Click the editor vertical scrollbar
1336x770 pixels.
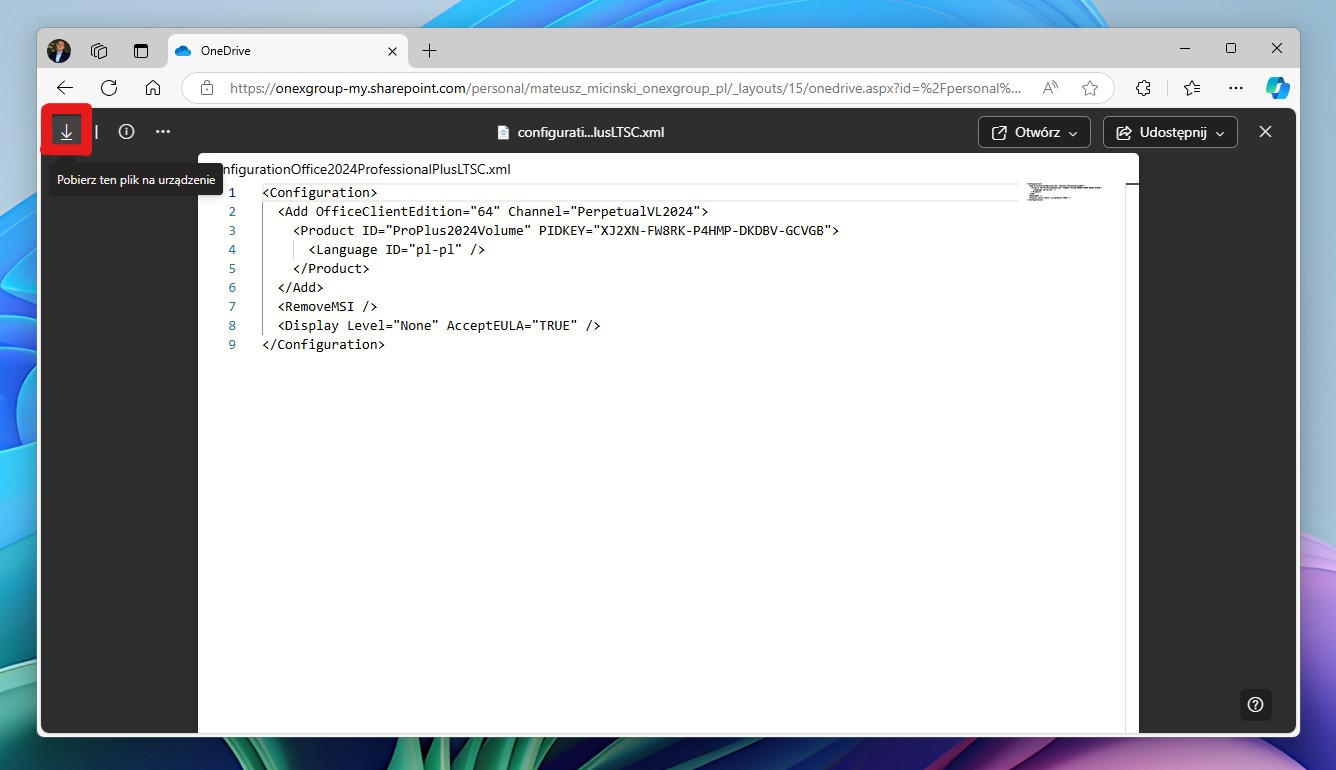(1132, 457)
